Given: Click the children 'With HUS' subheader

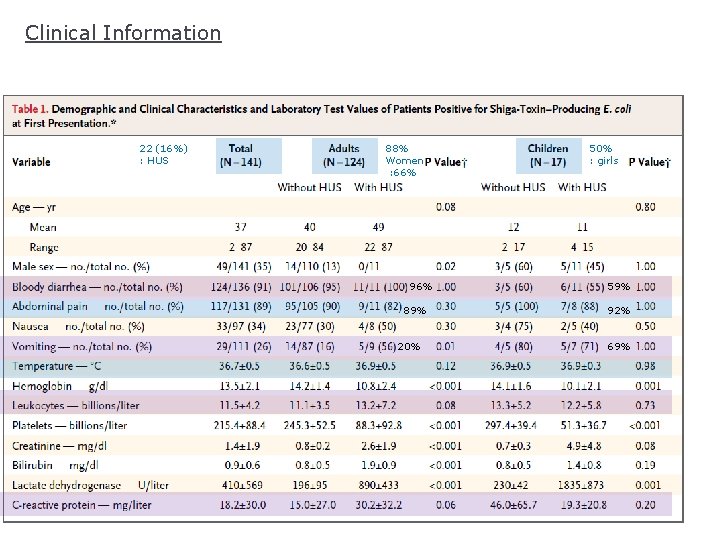Looking at the screenshot, I should 582,188.
